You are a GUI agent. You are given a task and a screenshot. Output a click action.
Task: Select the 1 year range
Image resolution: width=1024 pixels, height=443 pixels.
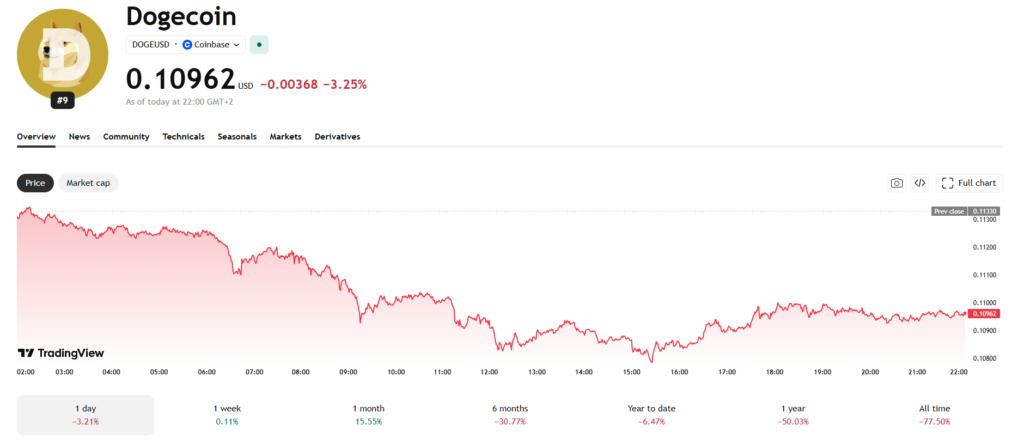[x=793, y=415]
